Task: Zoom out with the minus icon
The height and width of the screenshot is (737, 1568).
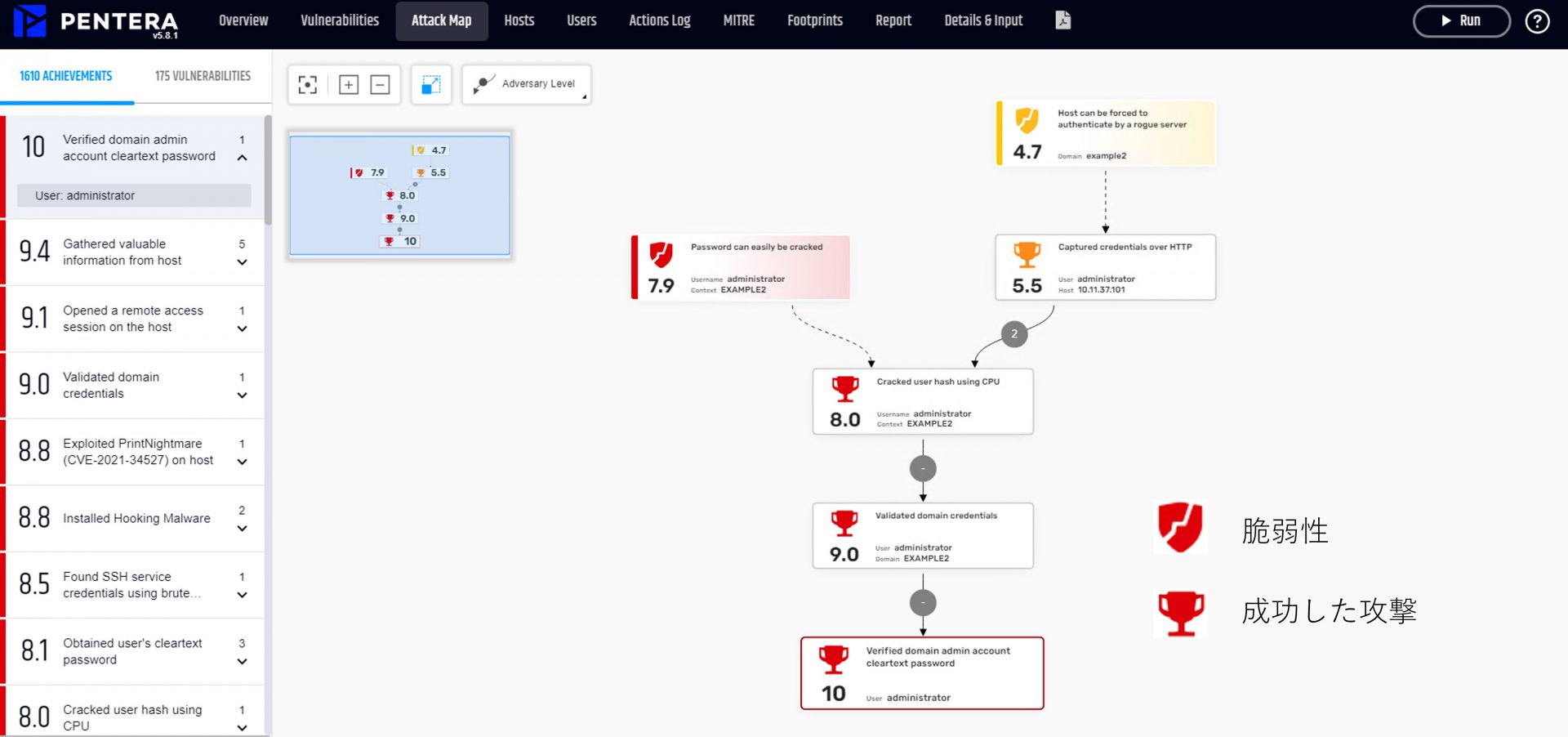Action: pos(380,85)
